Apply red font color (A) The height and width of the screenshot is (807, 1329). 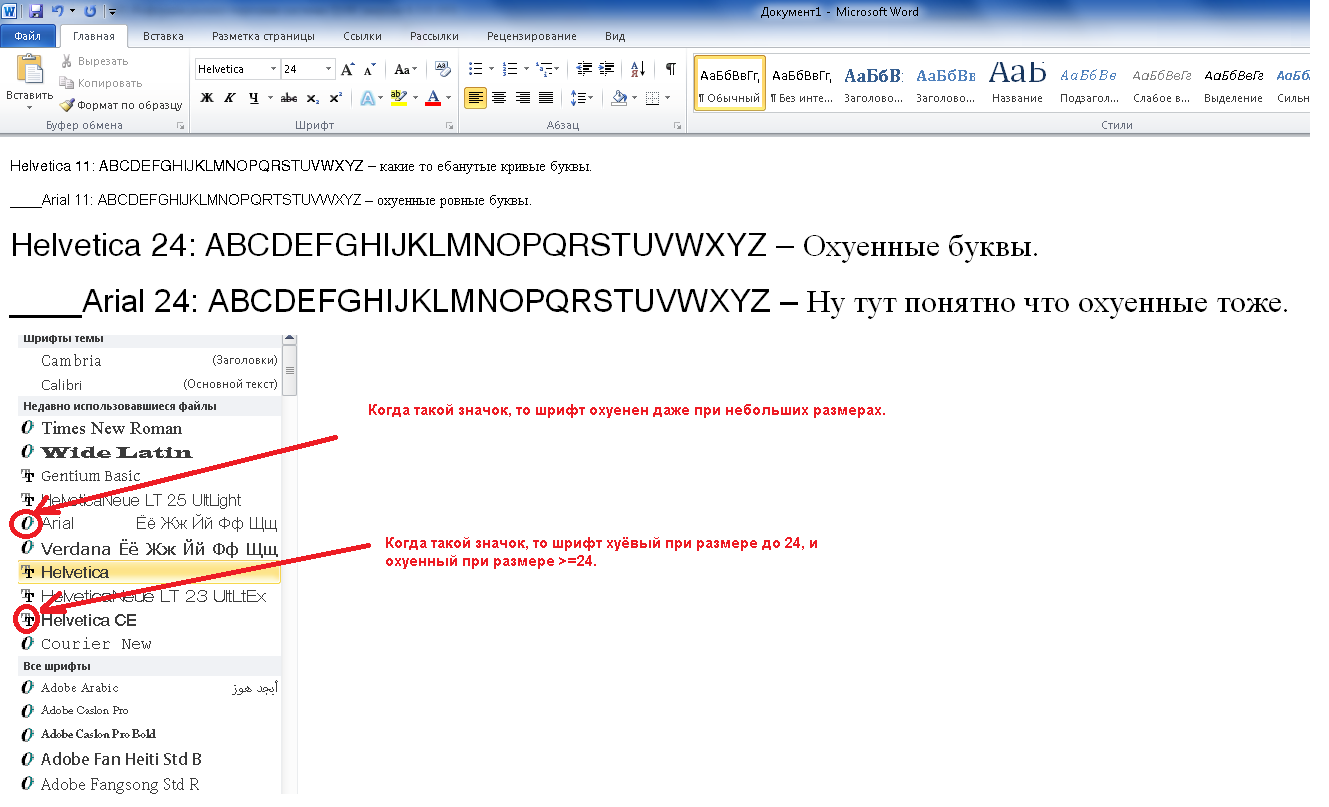click(x=433, y=98)
